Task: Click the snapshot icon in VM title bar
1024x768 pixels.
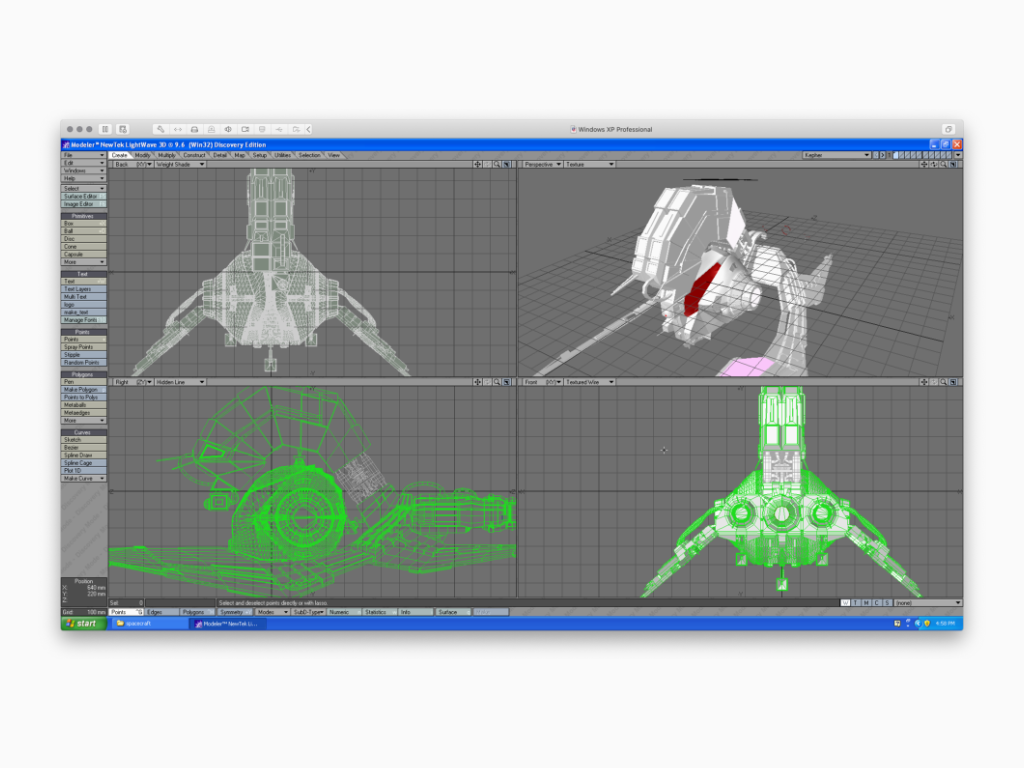Action: tap(123, 129)
